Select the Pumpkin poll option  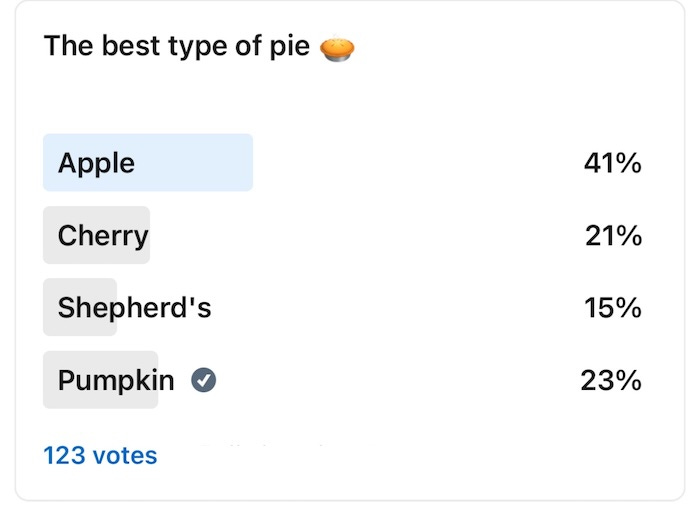click(x=342, y=380)
